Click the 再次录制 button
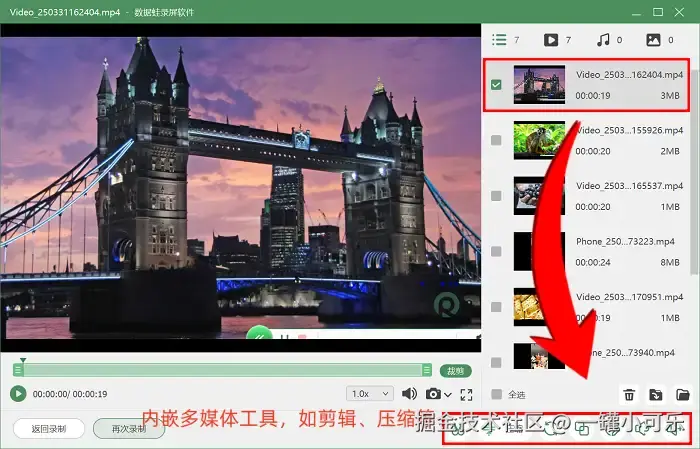This screenshot has width=700, height=449. point(129,429)
